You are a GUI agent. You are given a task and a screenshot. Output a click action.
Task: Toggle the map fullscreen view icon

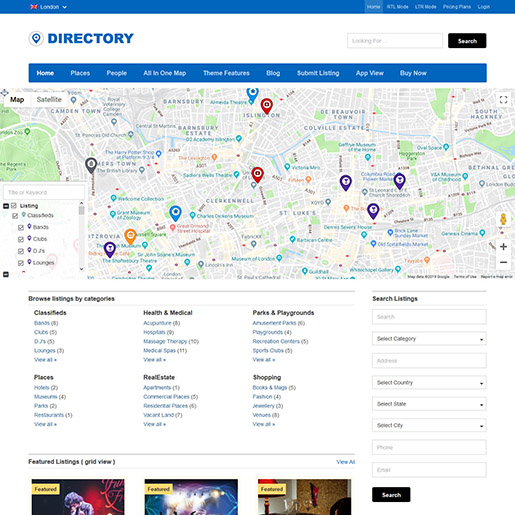(x=503, y=99)
